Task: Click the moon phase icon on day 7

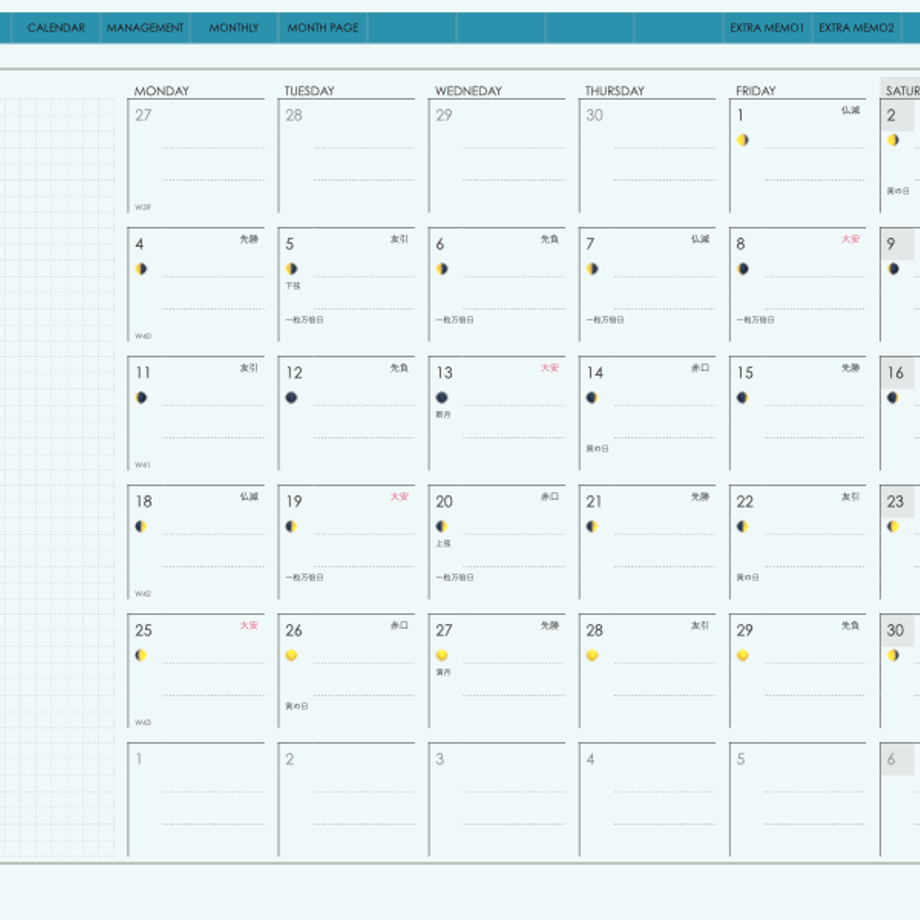Action: (x=593, y=269)
